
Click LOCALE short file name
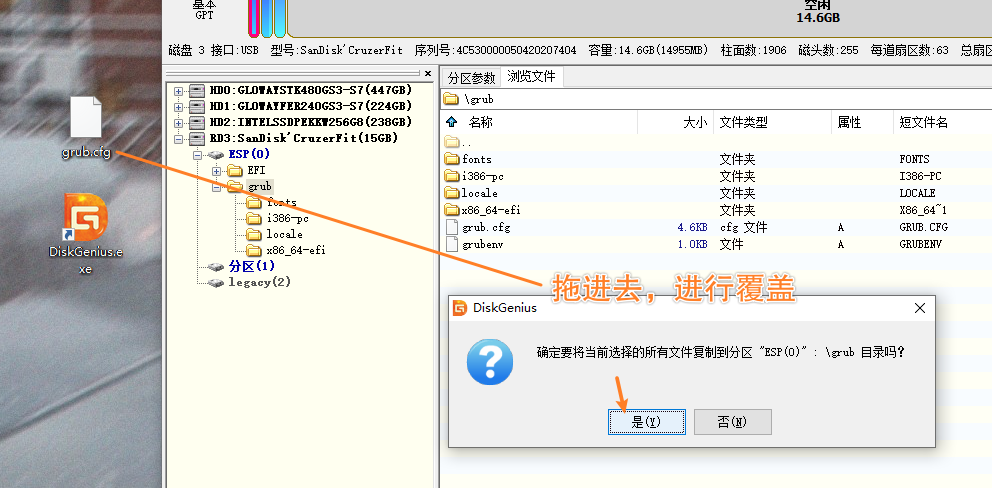[917, 193]
